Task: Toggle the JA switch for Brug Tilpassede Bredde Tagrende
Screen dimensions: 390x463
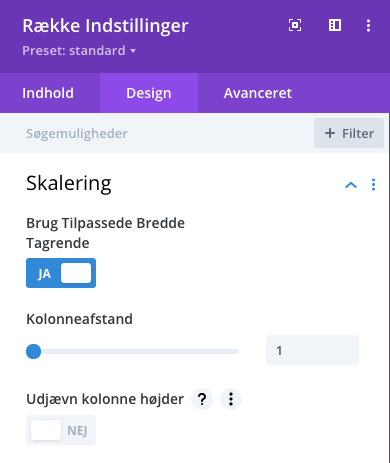Action: tap(61, 273)
